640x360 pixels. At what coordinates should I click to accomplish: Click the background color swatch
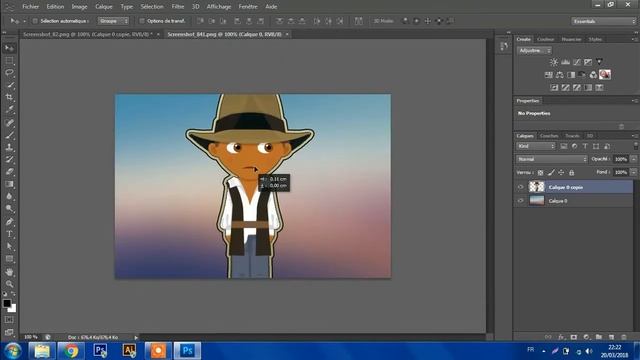pyautogui.click(x=13, y=309)
